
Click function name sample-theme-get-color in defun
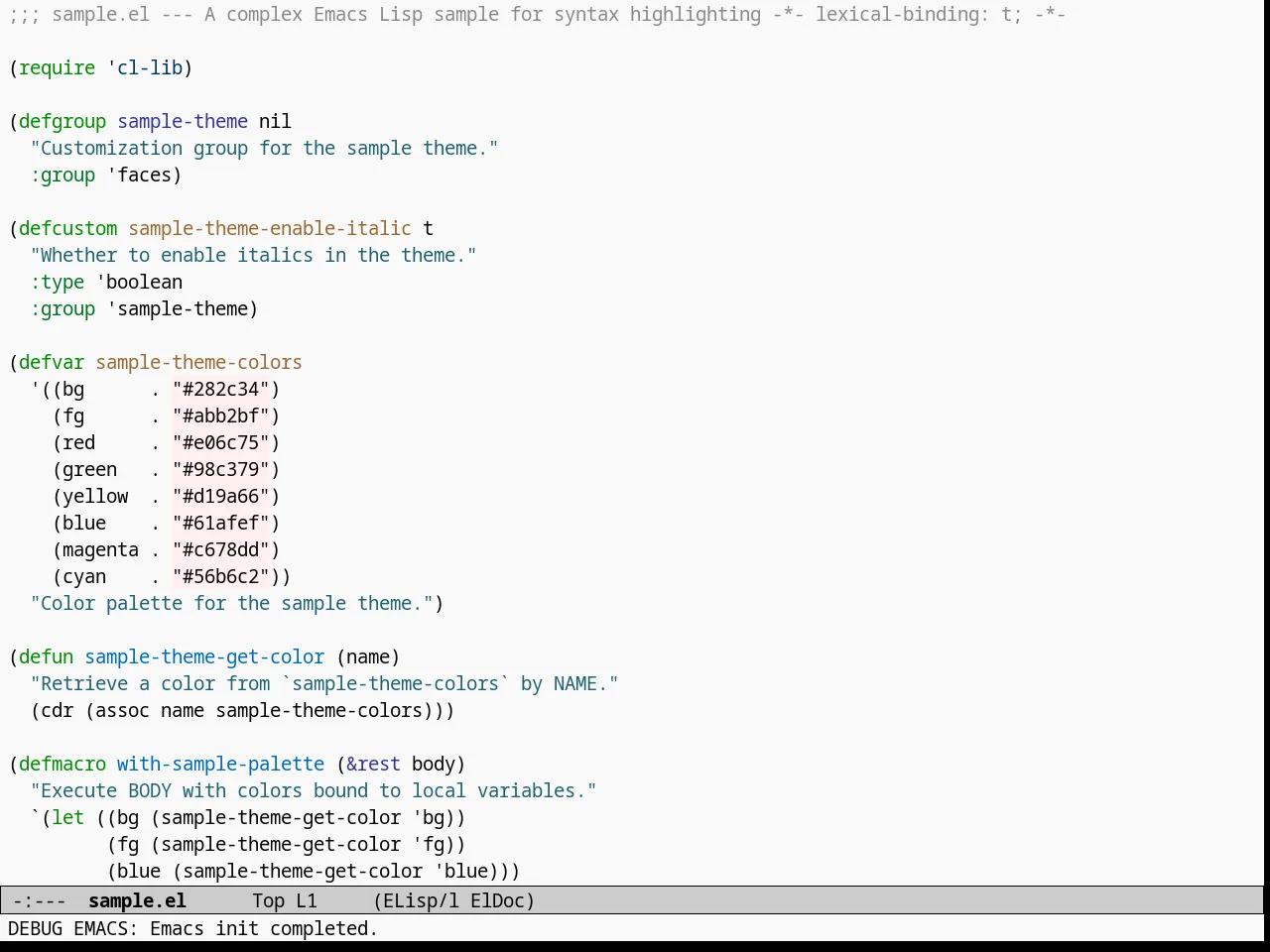[204, 656]
